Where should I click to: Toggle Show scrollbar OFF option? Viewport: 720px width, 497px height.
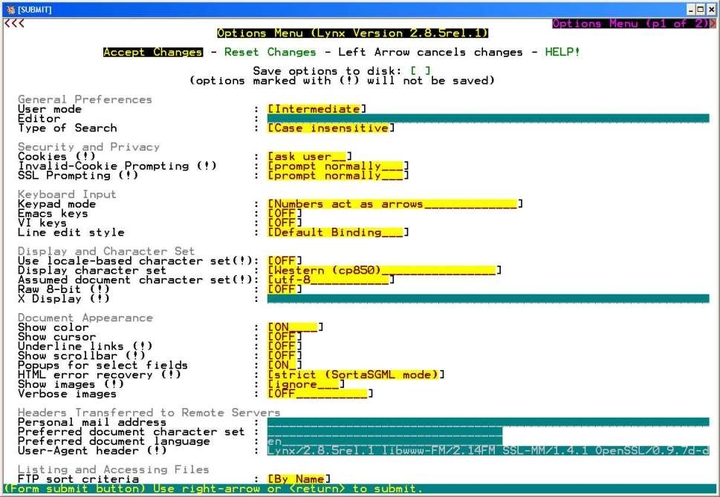point(285,356)
